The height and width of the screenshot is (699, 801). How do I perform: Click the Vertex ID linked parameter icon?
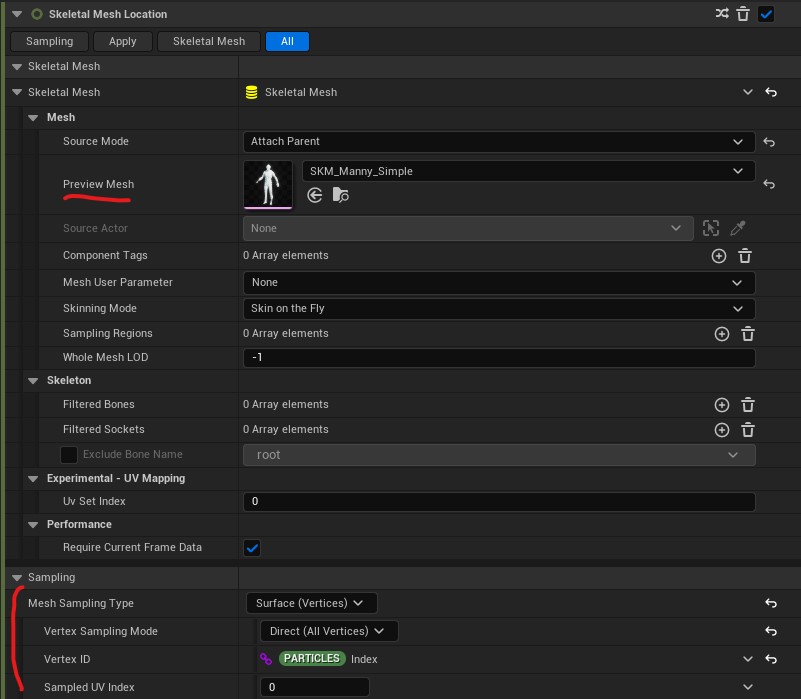click(266, 659)
